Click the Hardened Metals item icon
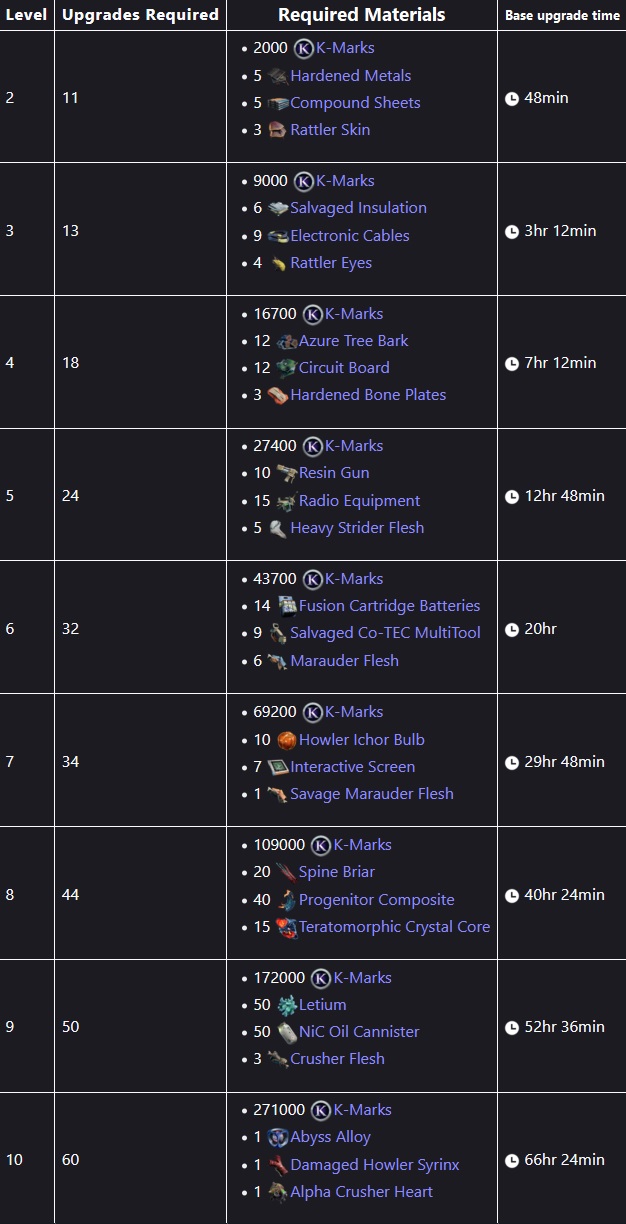The image size is (626, 1224). coord(277,76)
